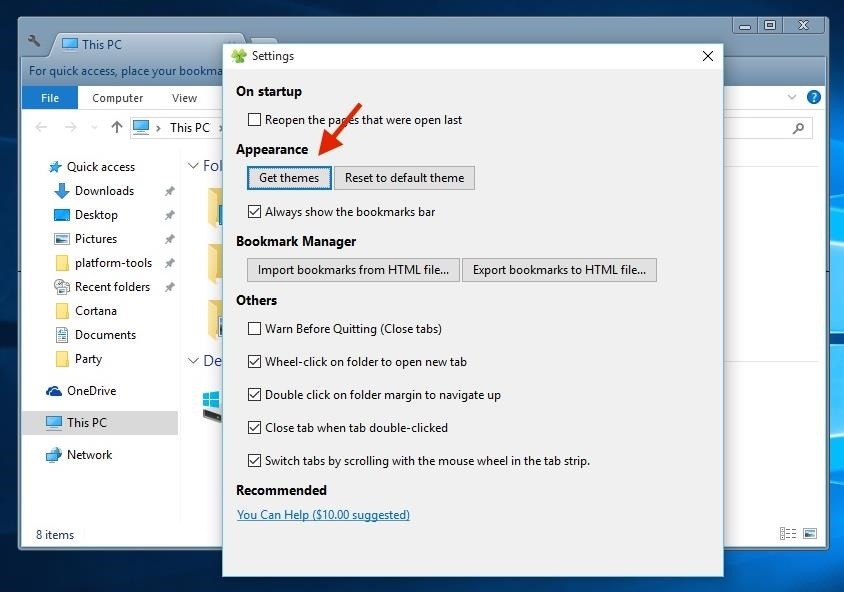This screenshot has width=844, height=592.
Task: Click the search box in Explorer
Action: point(767,128)
